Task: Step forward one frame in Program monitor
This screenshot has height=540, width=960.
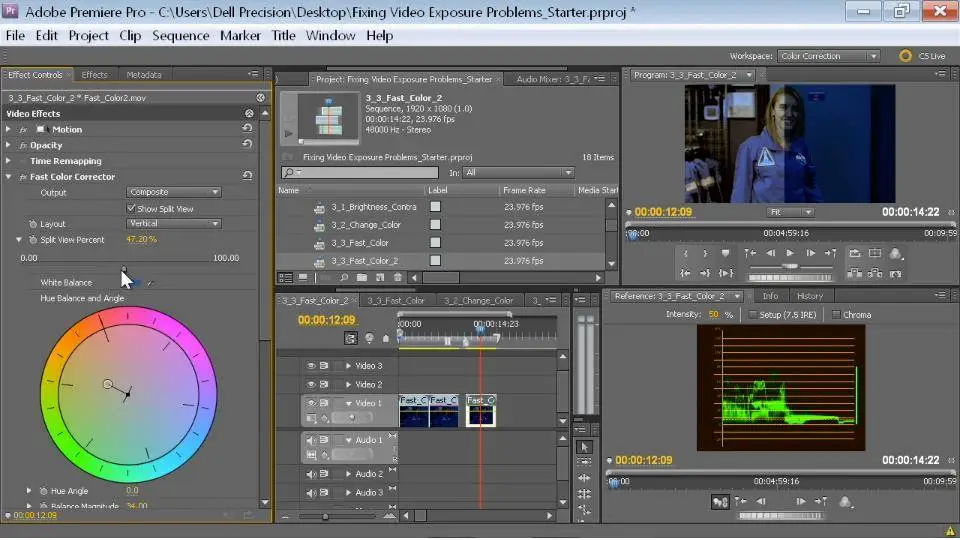Action: (x=811, y=253)
